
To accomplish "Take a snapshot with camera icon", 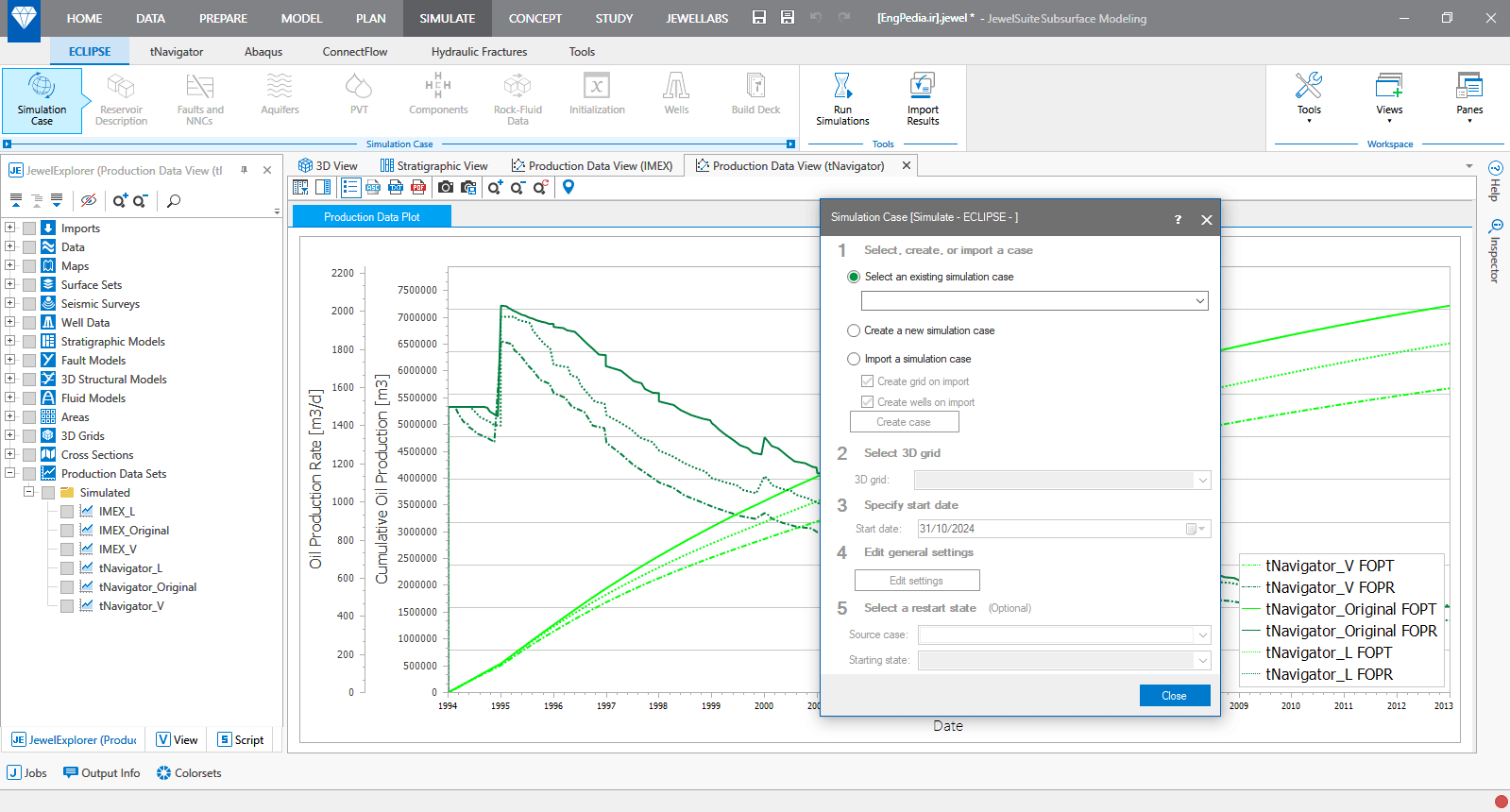I will (x=446, y=188).
